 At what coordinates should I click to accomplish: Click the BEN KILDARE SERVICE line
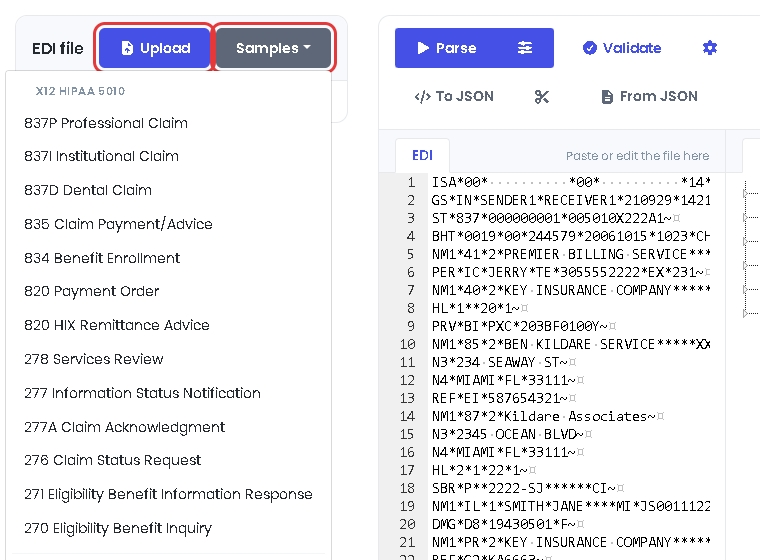point(570,344)
